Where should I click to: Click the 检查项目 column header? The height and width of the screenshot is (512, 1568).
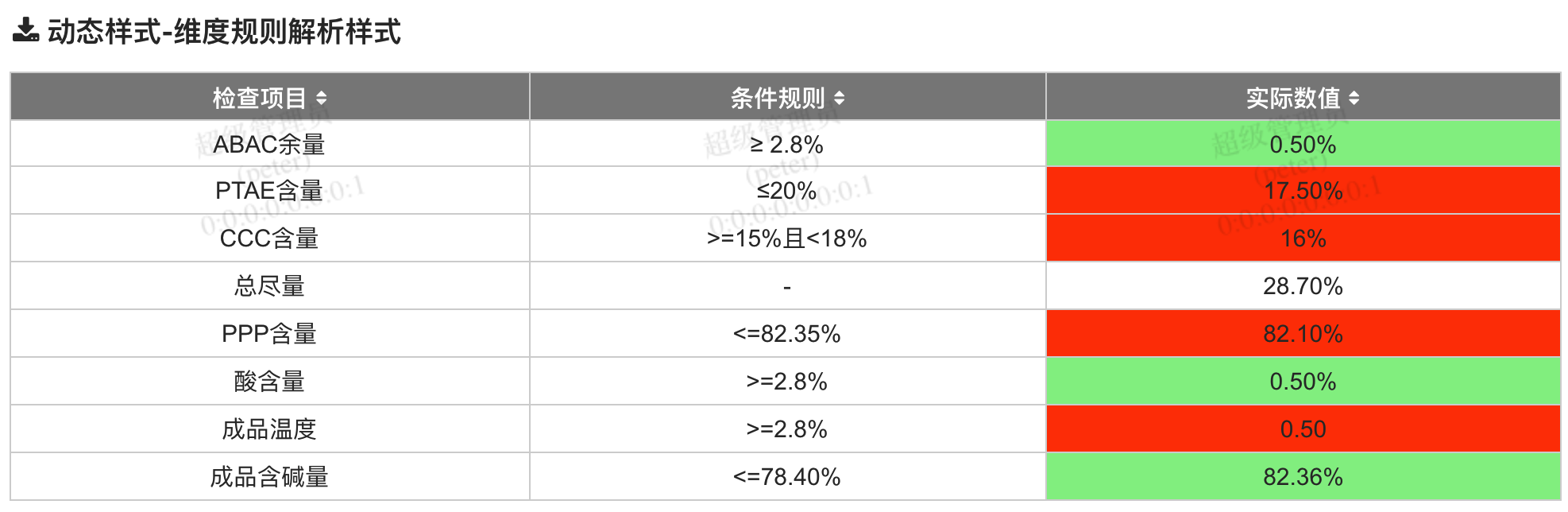[270, 97]
